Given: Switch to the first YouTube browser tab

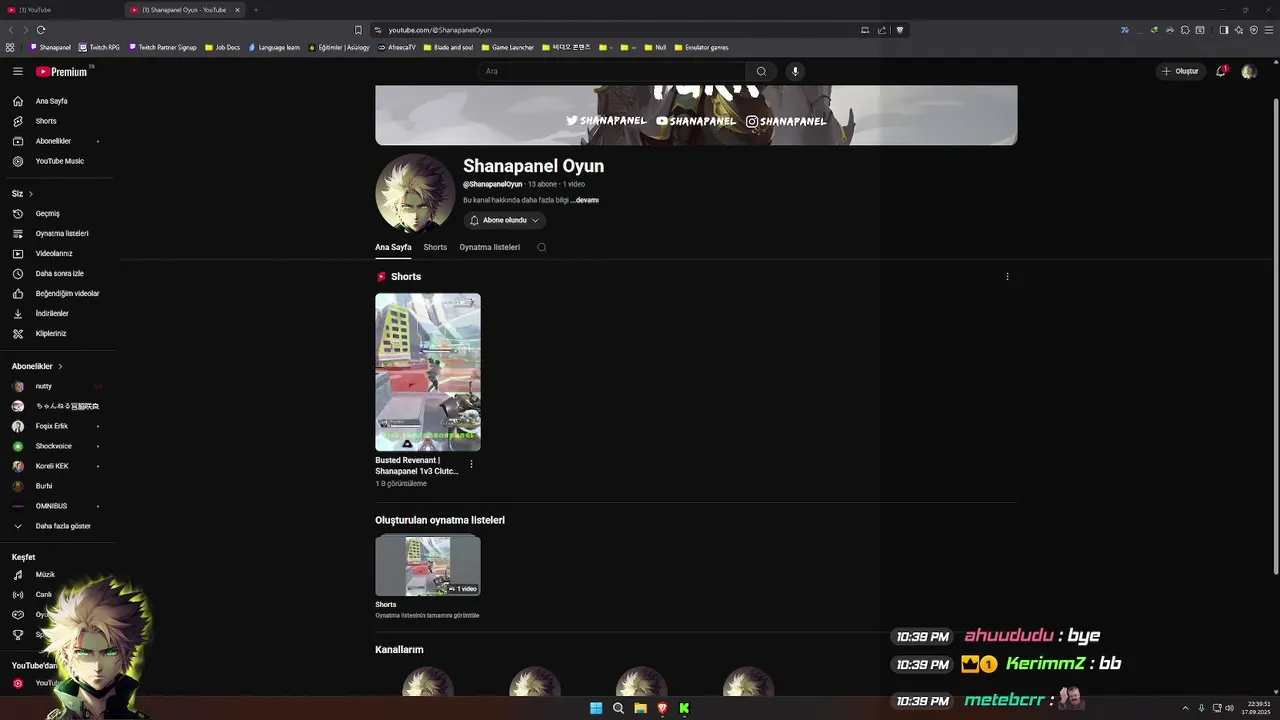Looking at the screenshot, I should point(60,10).
